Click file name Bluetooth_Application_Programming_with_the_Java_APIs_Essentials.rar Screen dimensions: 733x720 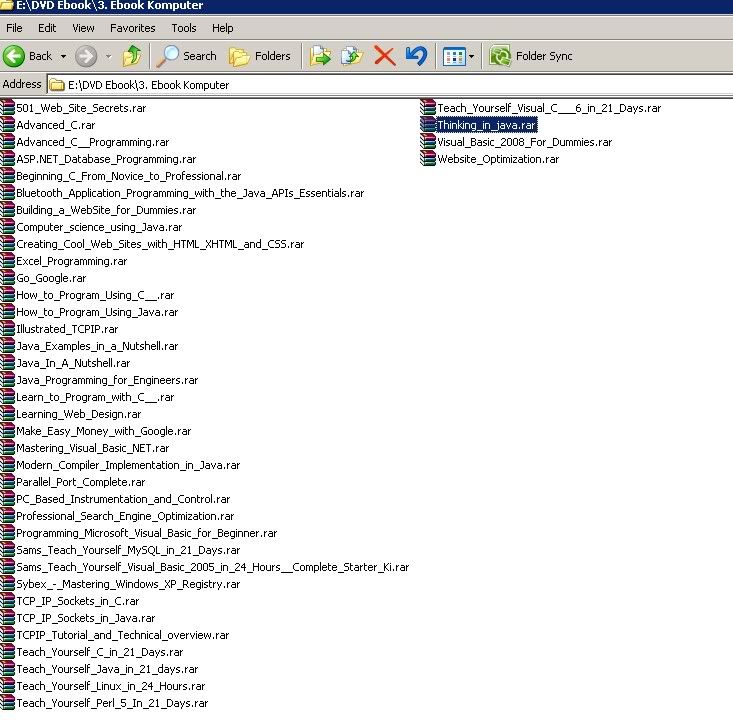[x=190, y=193]
